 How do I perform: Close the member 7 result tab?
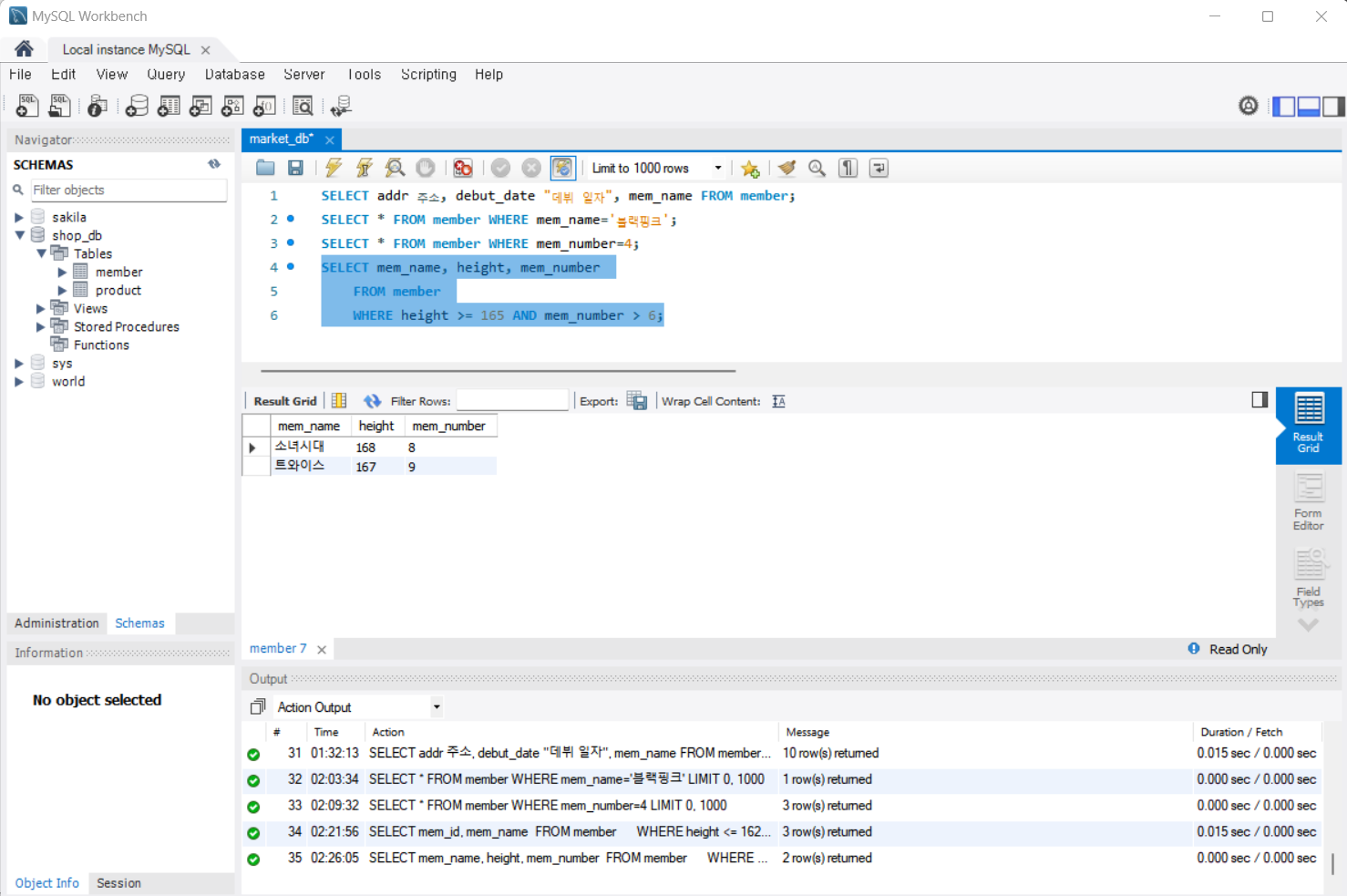click(x=322, y=650)
